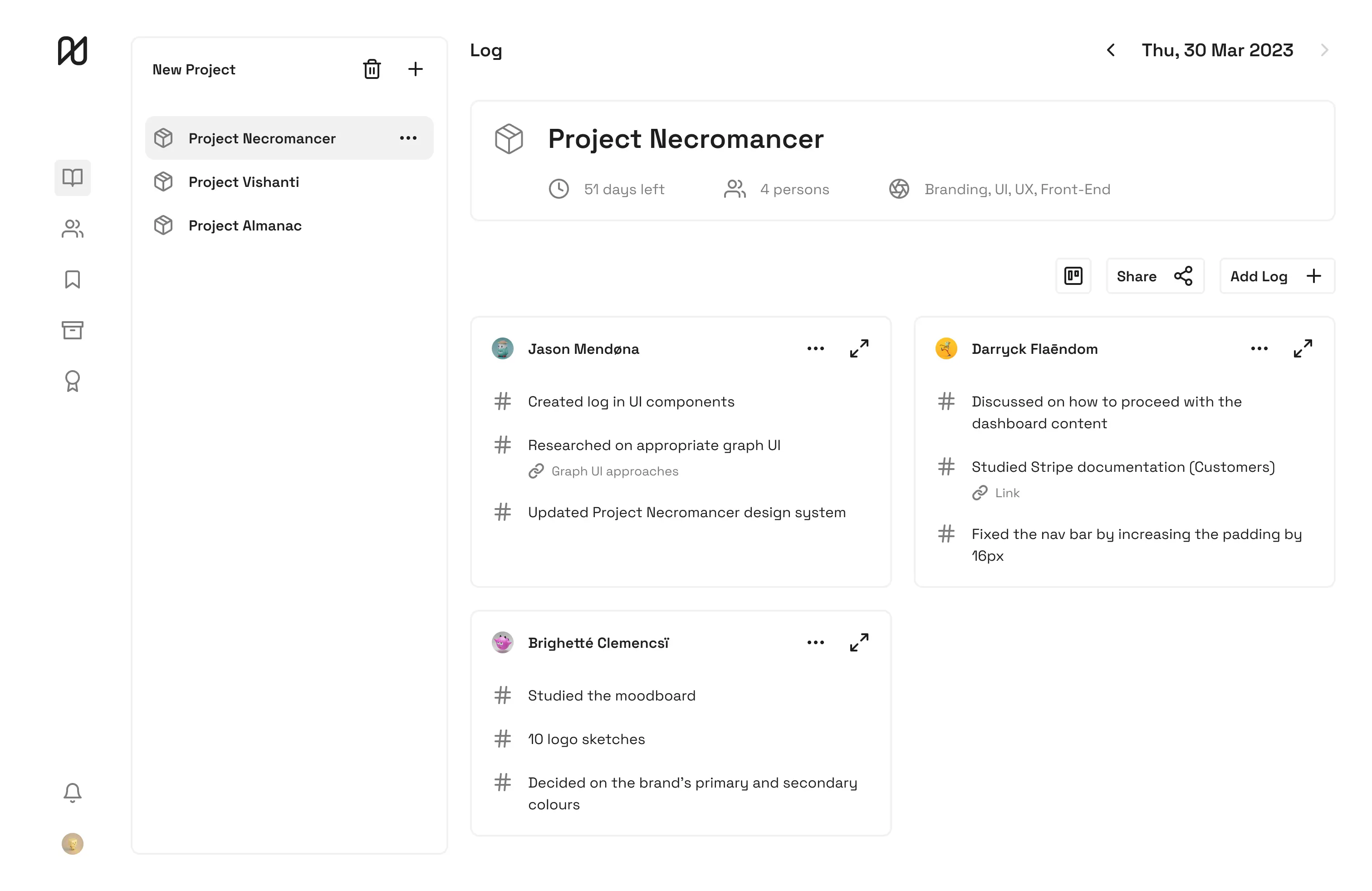Viewport: 1372px width, 891px height.
Task: Open the log book sidebar icon
Action: click(73, 177)
